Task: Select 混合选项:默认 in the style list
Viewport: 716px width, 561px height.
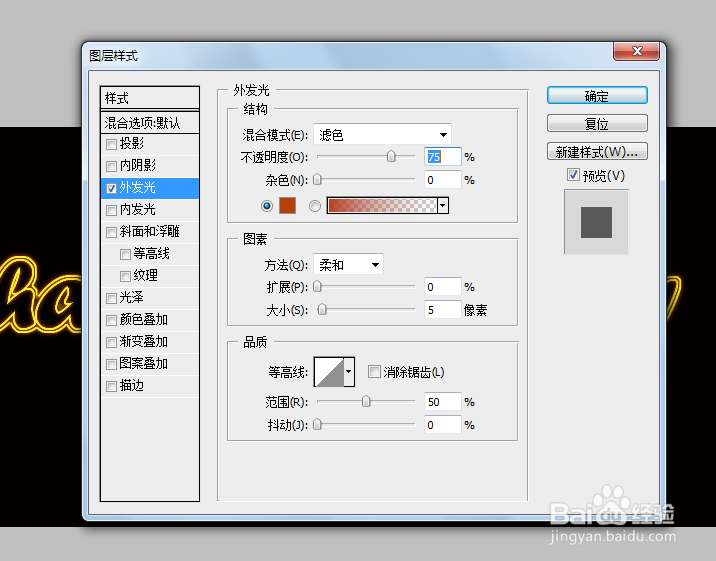Action: (x=150, y=122)
